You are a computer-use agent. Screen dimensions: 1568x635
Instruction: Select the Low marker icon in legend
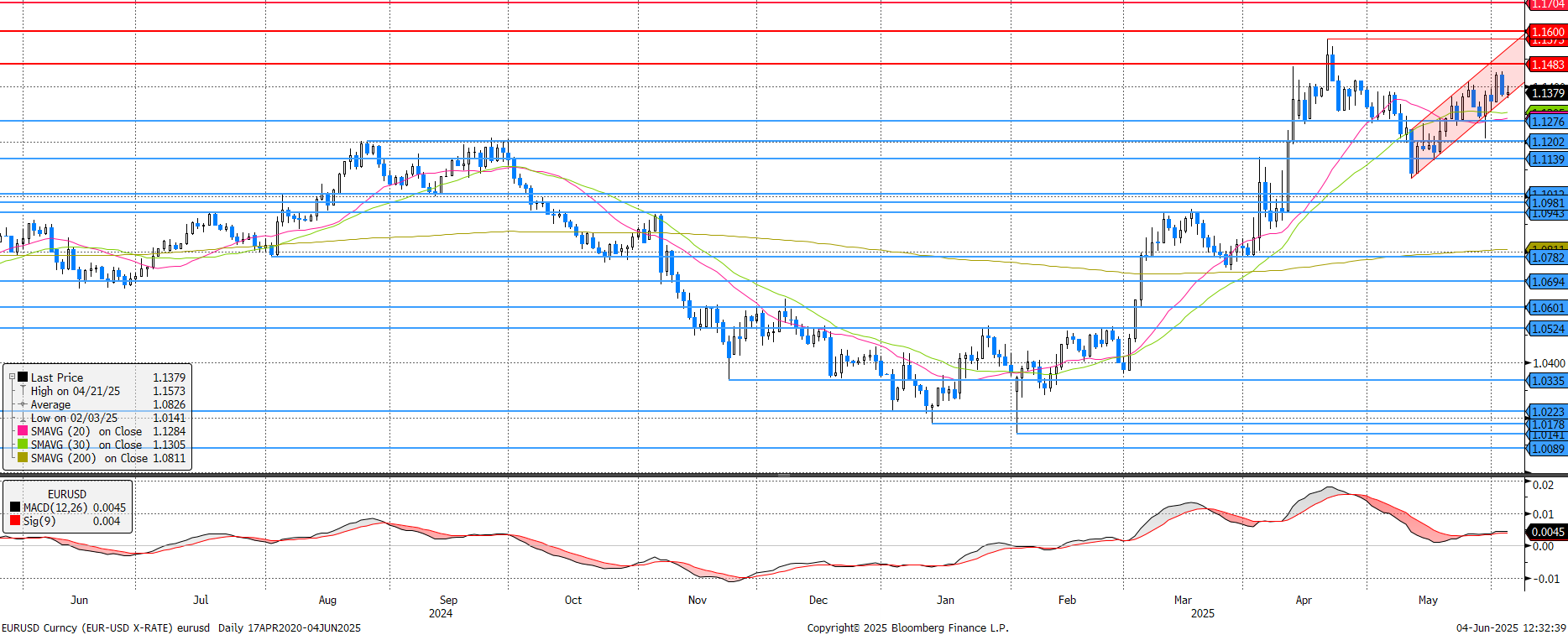(23, 418)
